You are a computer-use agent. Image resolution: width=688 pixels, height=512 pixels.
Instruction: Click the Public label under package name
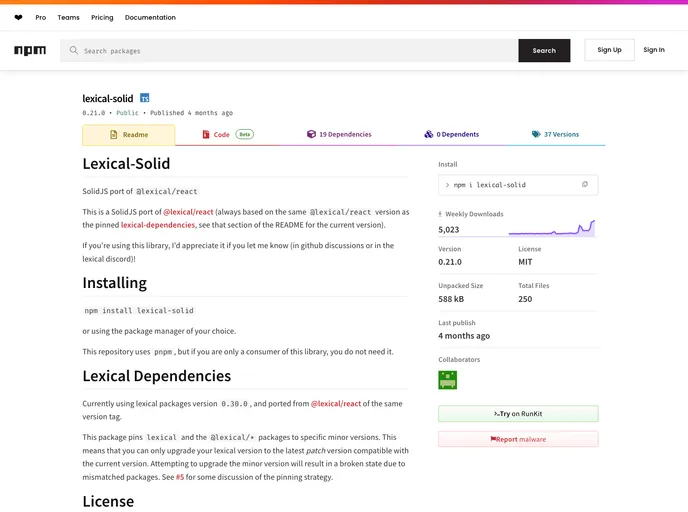point(127,113)
